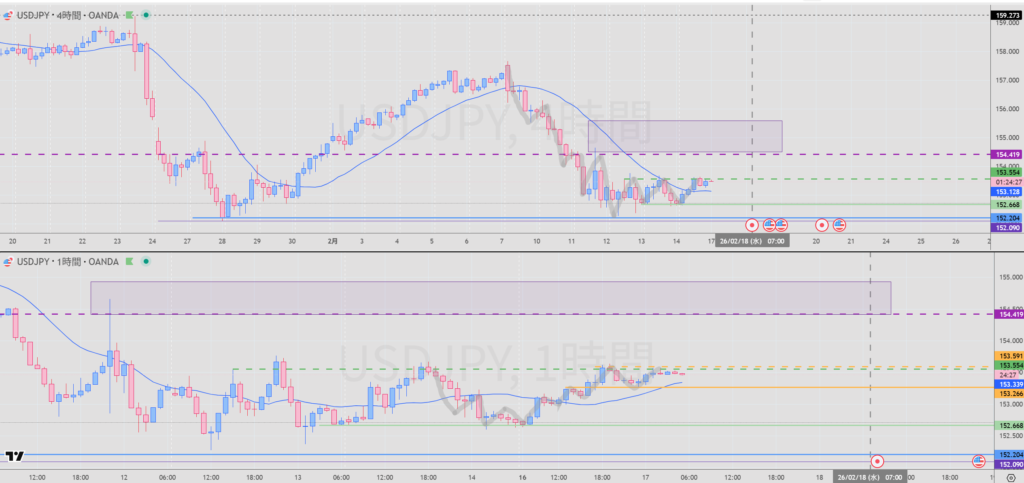
Task: Select the purple rectangle zone on 4-hour chart
Action: (x=684, y=136)
